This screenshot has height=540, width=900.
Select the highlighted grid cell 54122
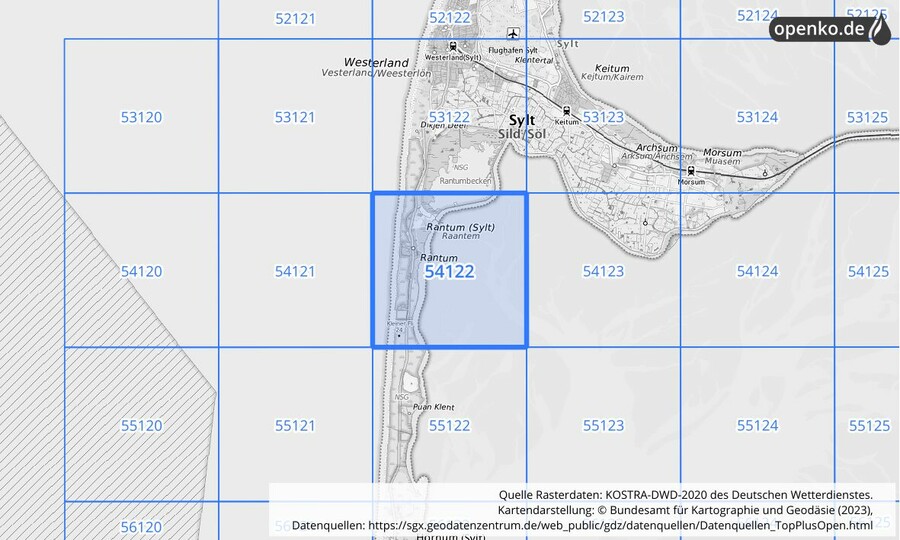click(449, 271)
